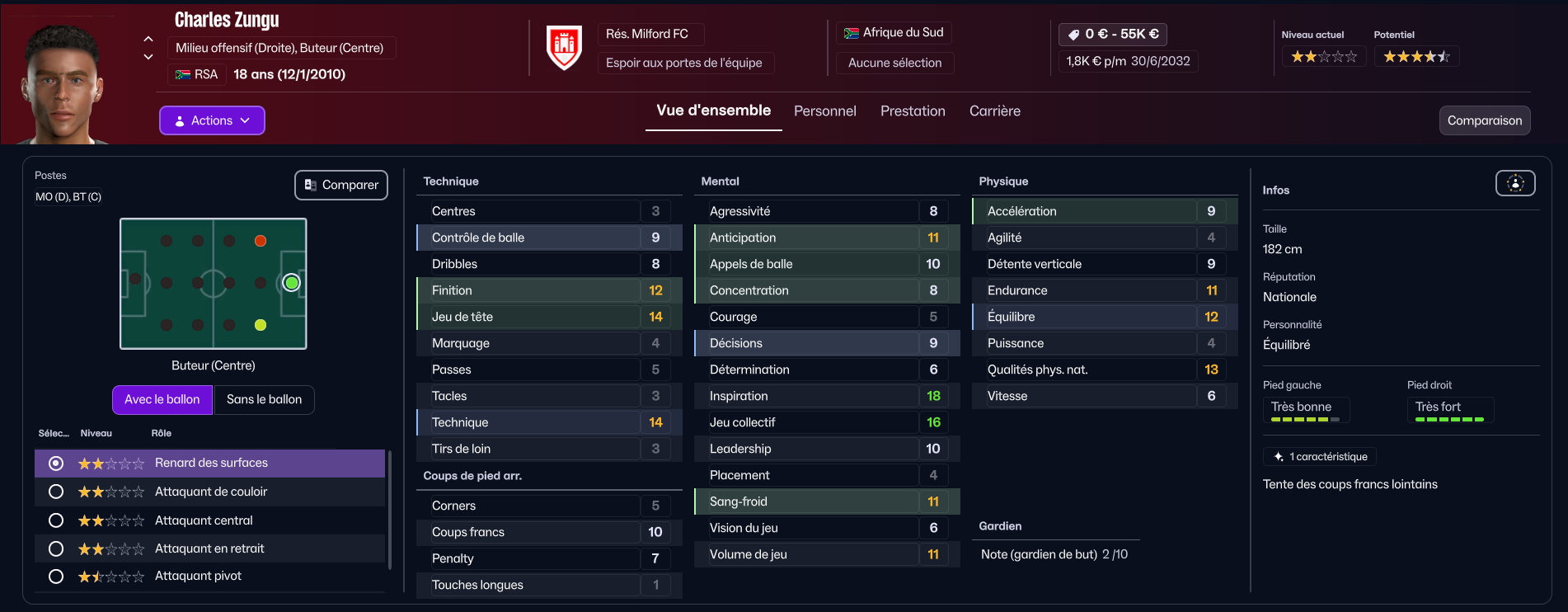Select the Attaquant pivot role radio
Viewport: 1568px width, 612px height.
[56, 577]
